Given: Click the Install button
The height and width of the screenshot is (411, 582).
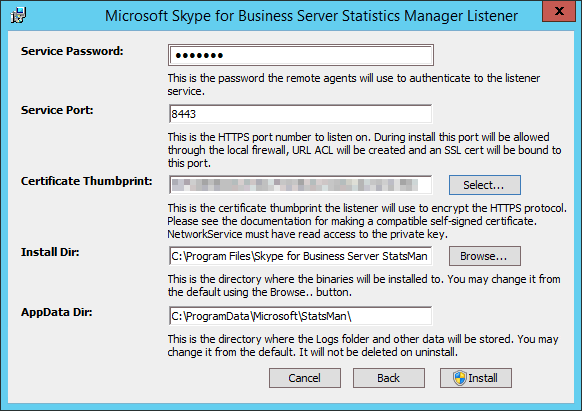Looking at the screenshot, I should point(476,378).
